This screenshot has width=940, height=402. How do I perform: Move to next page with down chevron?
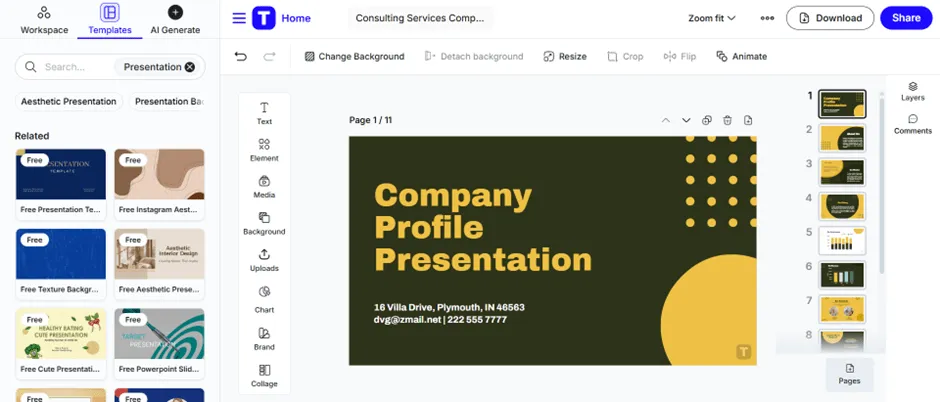[686, 120]
